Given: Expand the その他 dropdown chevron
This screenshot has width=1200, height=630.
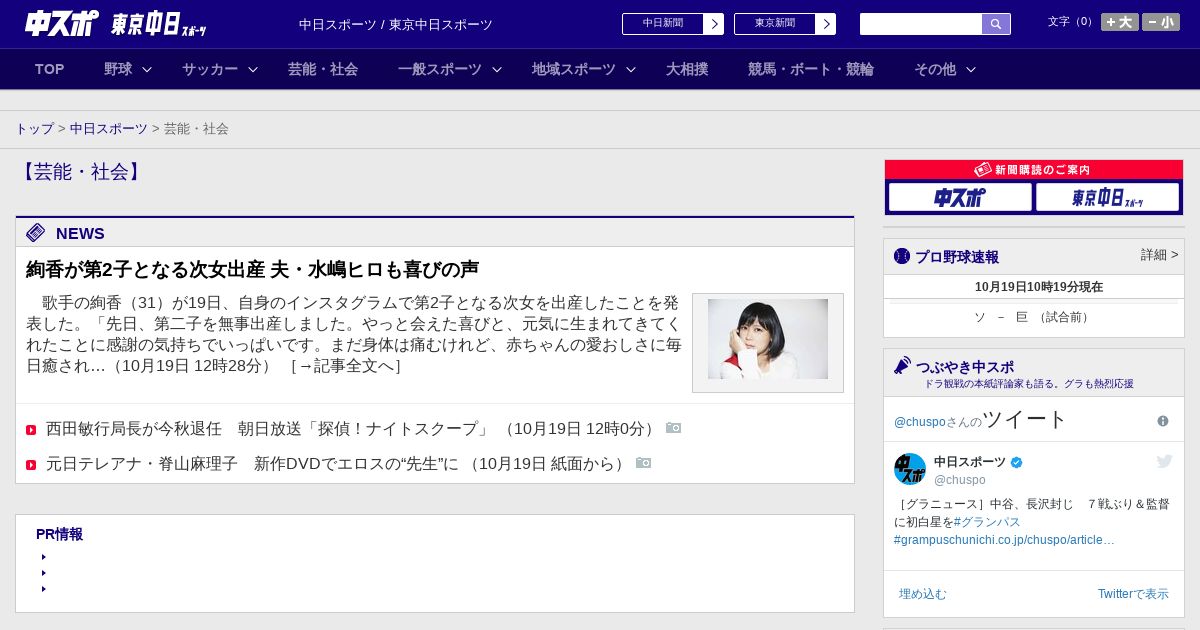Looking at the screenshot, I should 971,70.
